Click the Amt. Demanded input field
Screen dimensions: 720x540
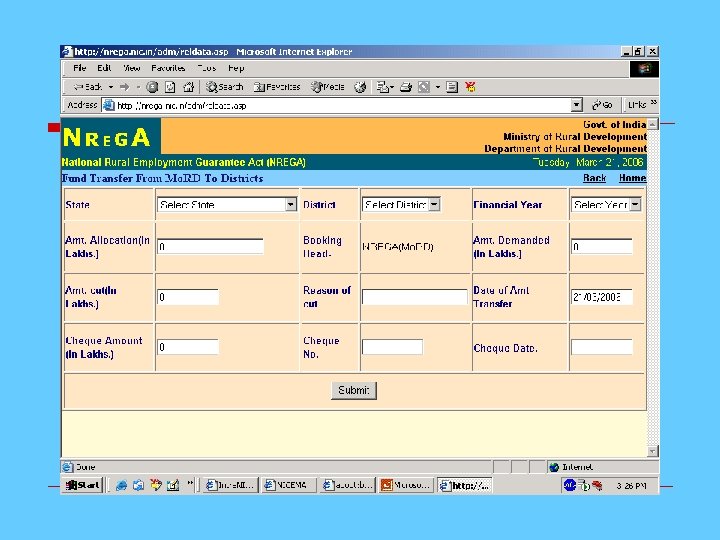coord(602,247)
